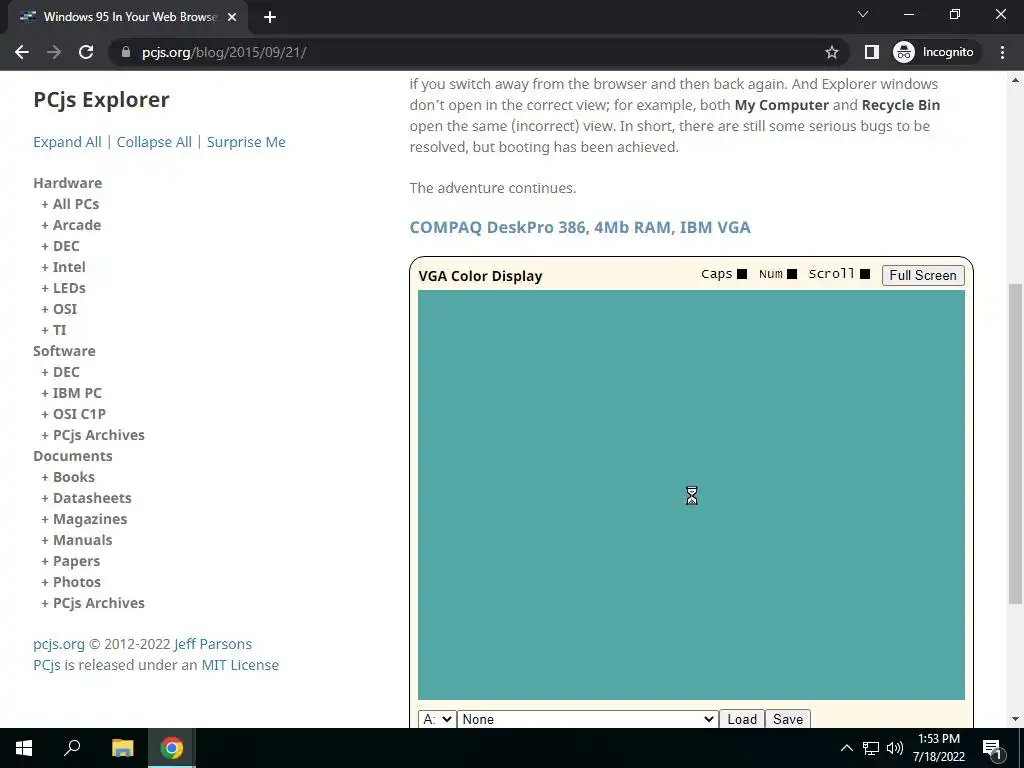Show hidden system tray icons
This screenshot has width=1024, height=768.
(846, 748)
